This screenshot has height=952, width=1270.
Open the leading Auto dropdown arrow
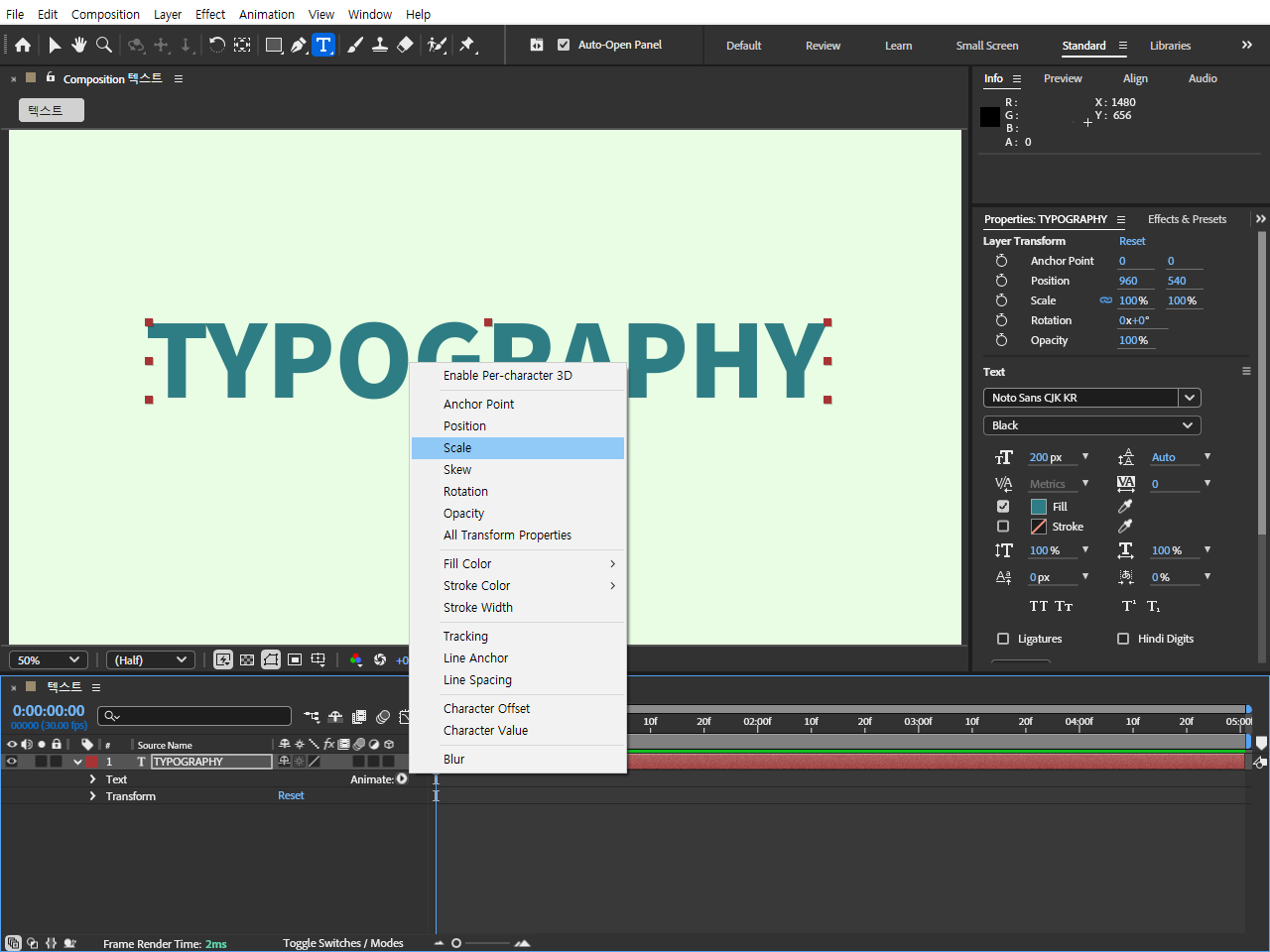1207,457
